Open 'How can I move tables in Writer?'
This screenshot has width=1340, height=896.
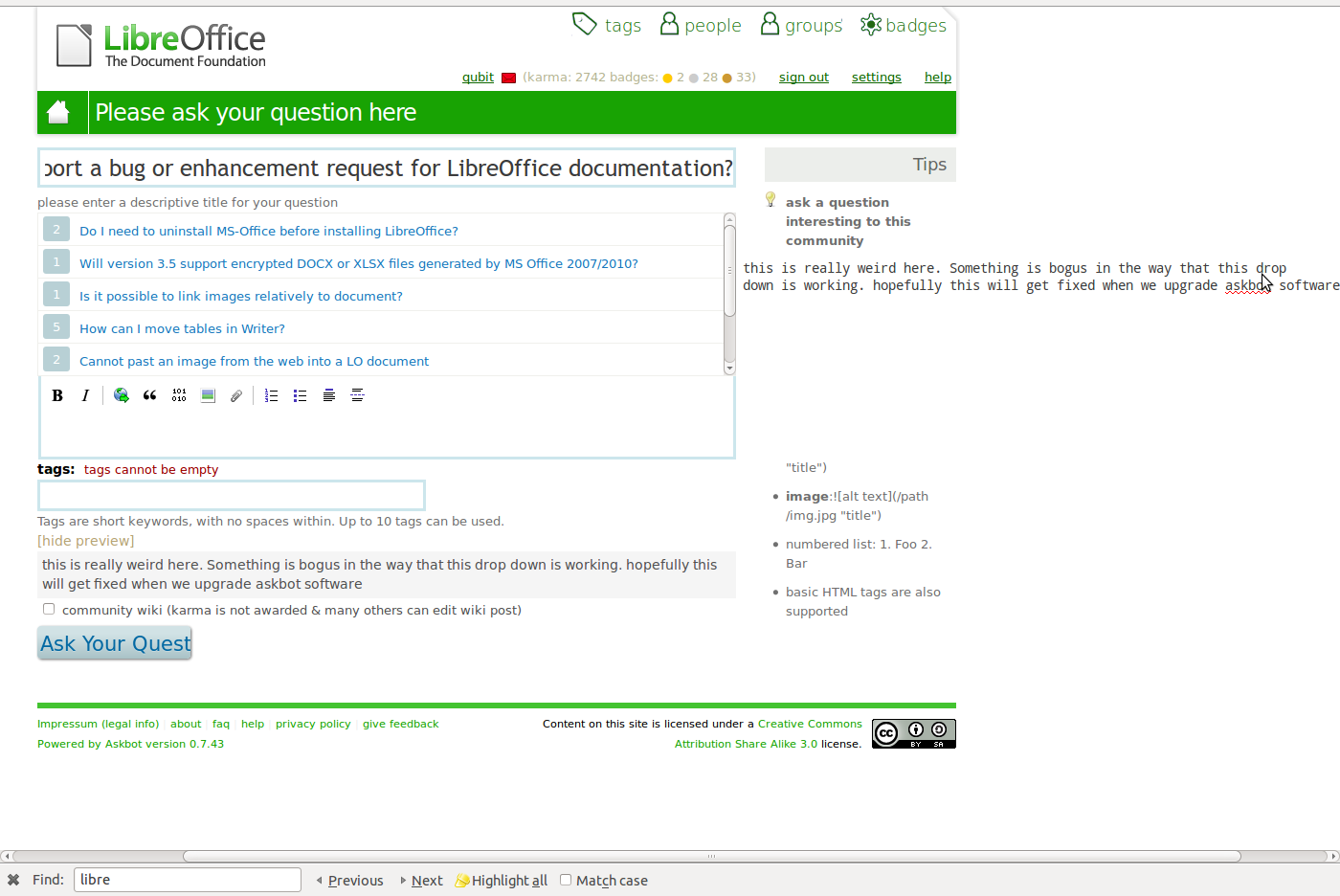pyautogui.click(x=182, y=328)
